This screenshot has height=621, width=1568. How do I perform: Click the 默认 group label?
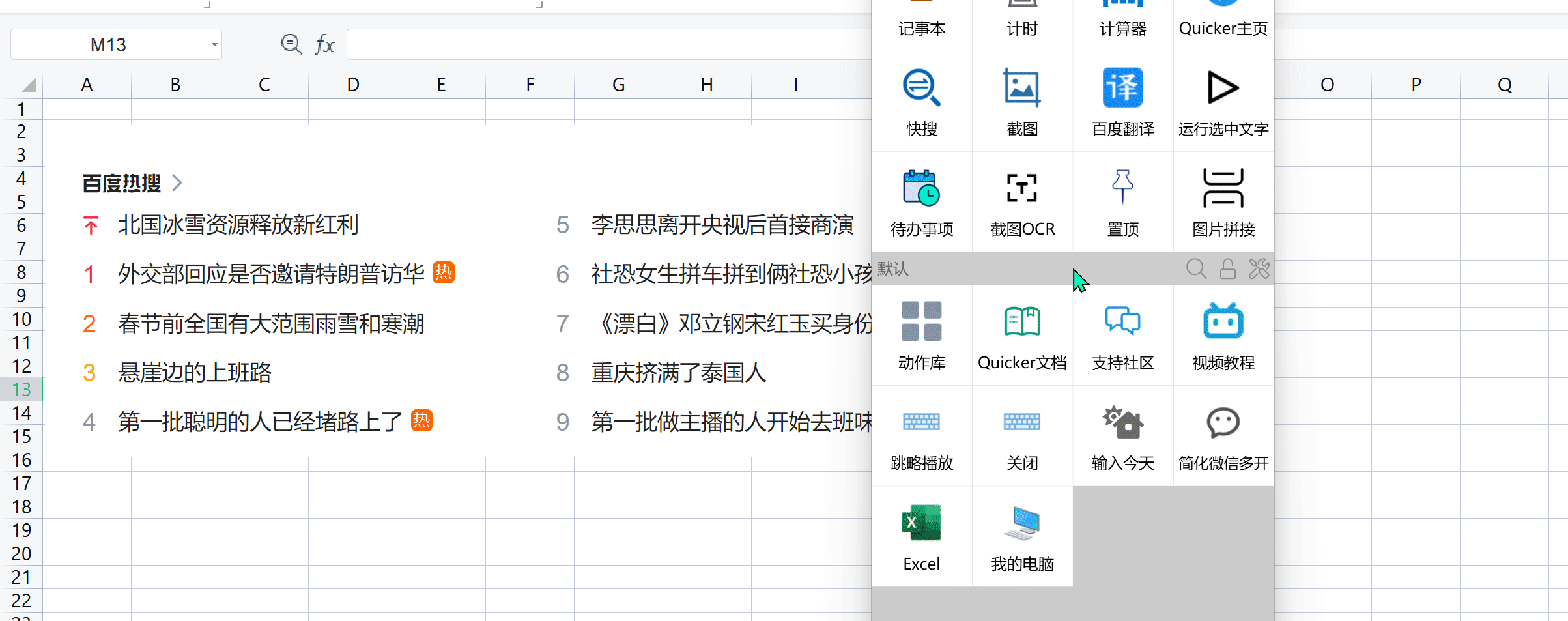(892, 268)
